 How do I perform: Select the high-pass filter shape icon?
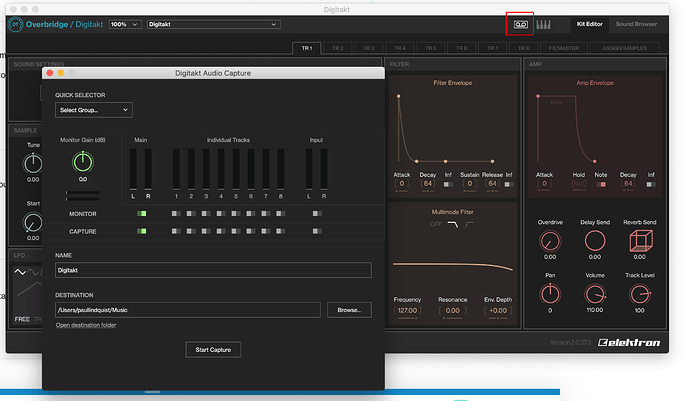point(470,224)
